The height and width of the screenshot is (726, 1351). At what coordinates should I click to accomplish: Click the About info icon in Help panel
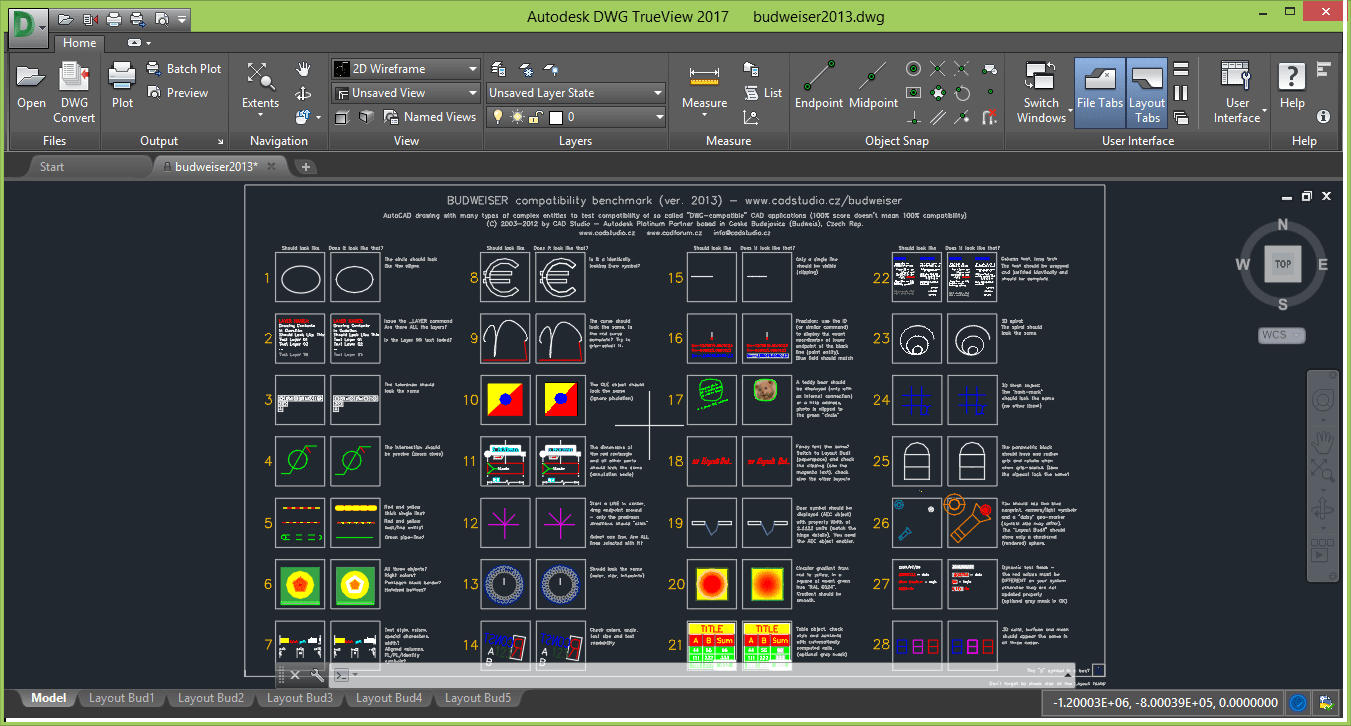pos(1323,117)
